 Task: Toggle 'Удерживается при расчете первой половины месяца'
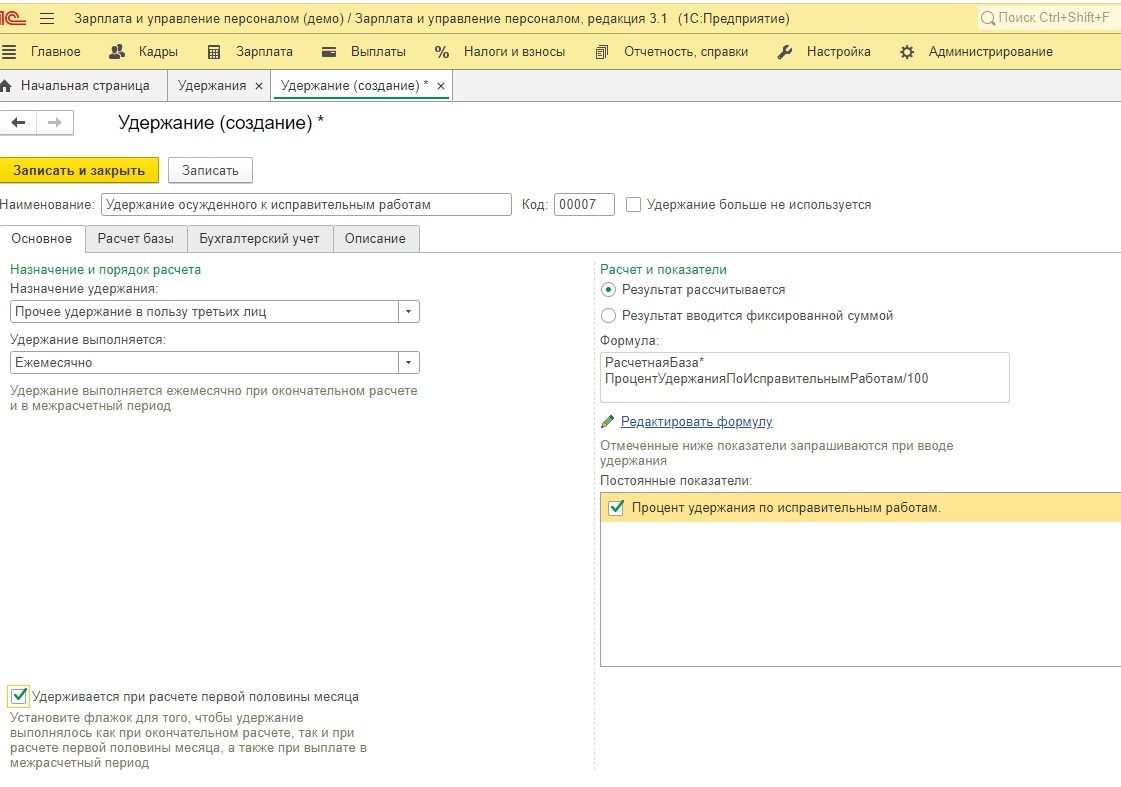click(19, 696)
